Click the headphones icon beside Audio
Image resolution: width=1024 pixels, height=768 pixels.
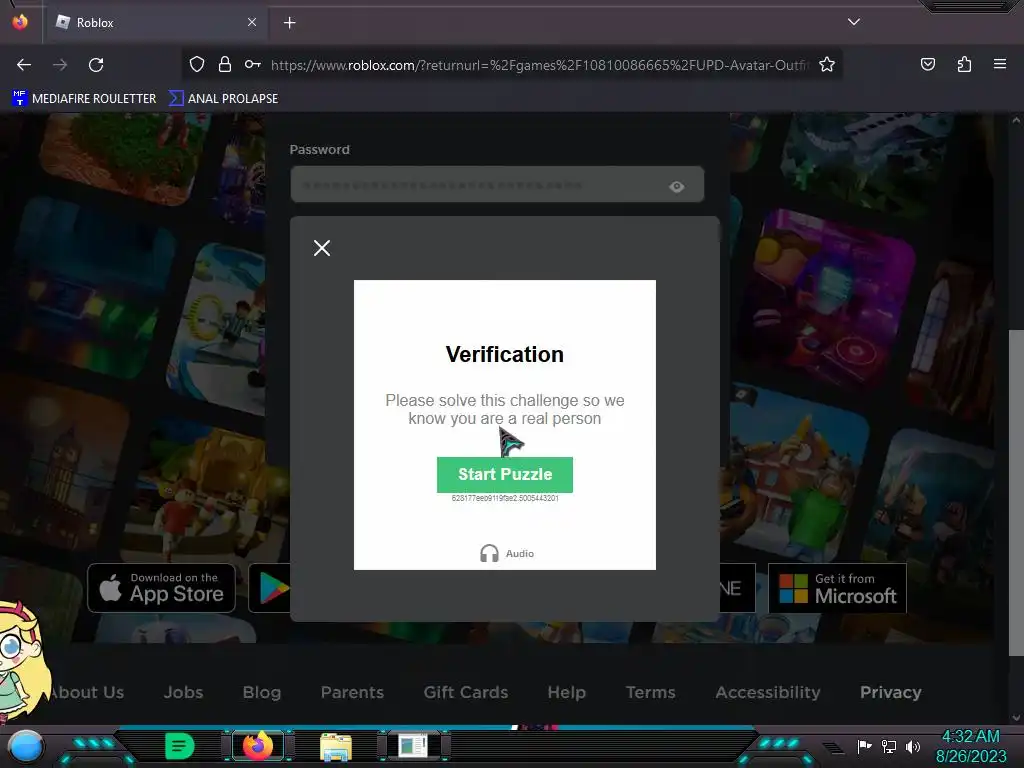(489, 554)
